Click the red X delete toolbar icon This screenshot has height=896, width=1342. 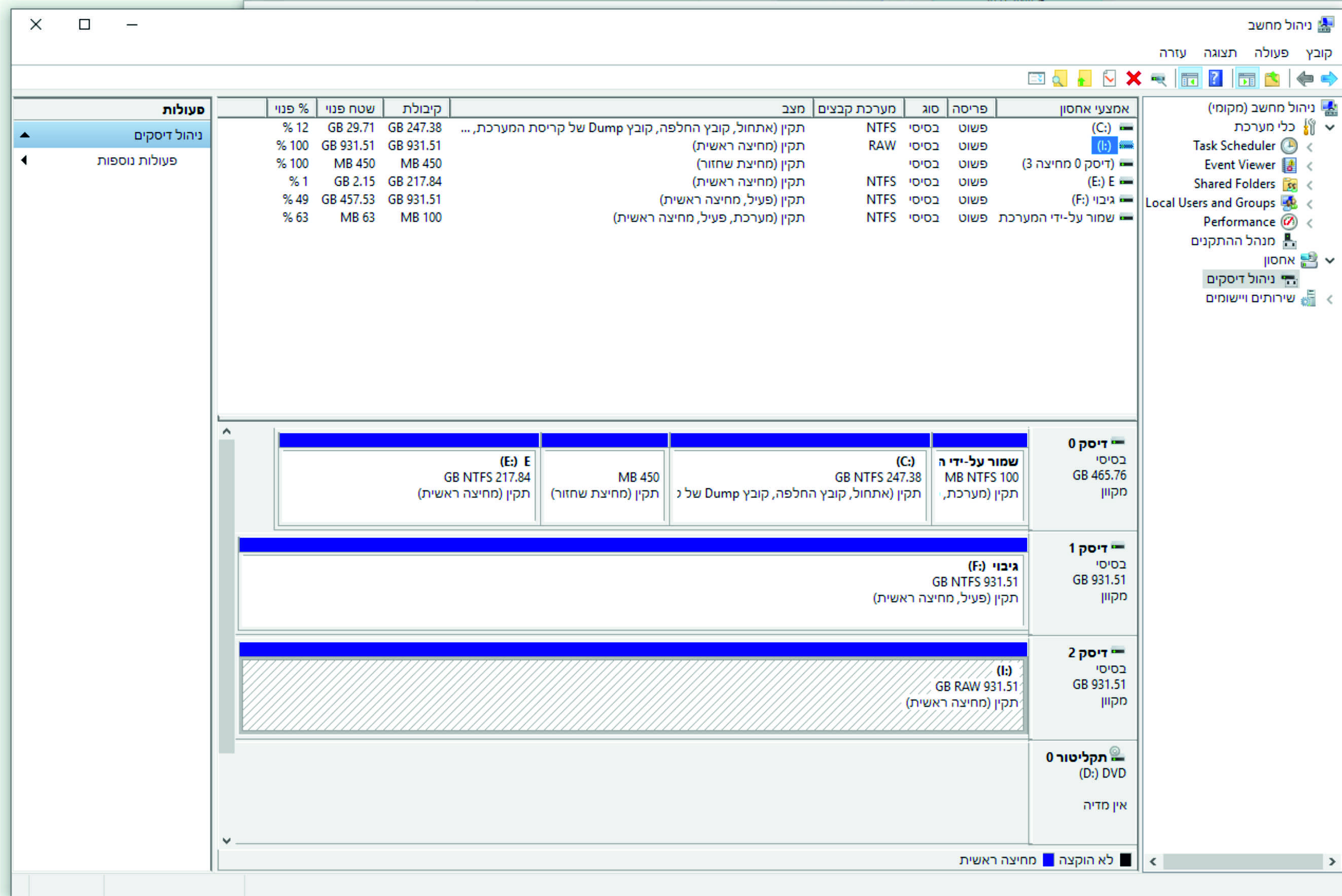tap(1134, 78)
